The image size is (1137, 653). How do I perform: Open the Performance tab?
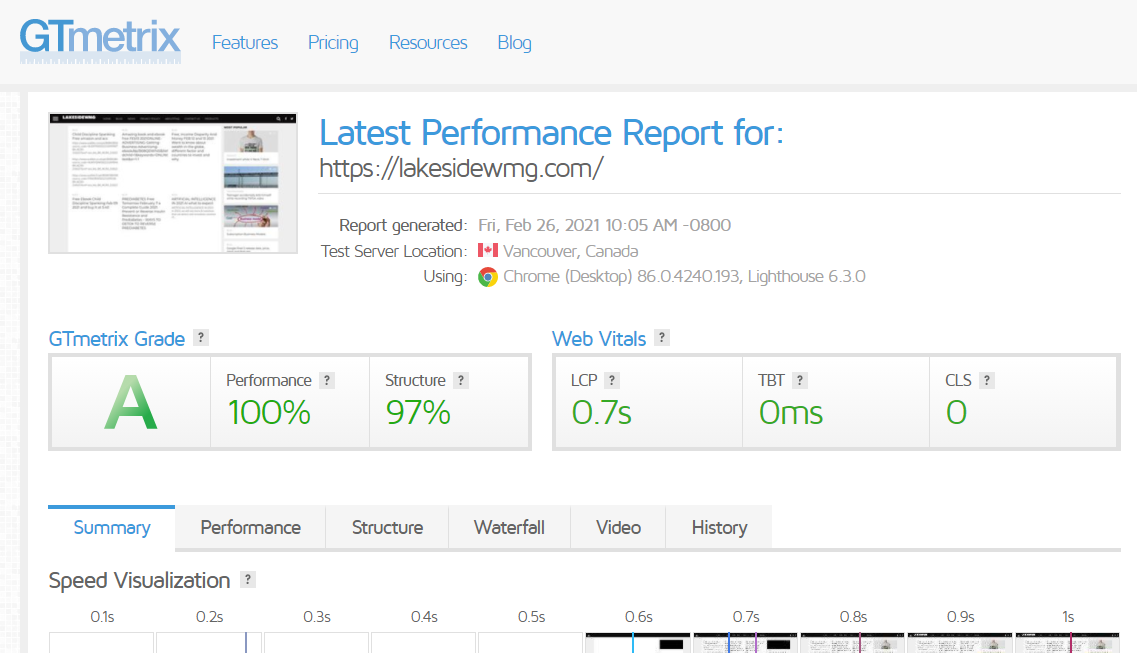[249, 527]
